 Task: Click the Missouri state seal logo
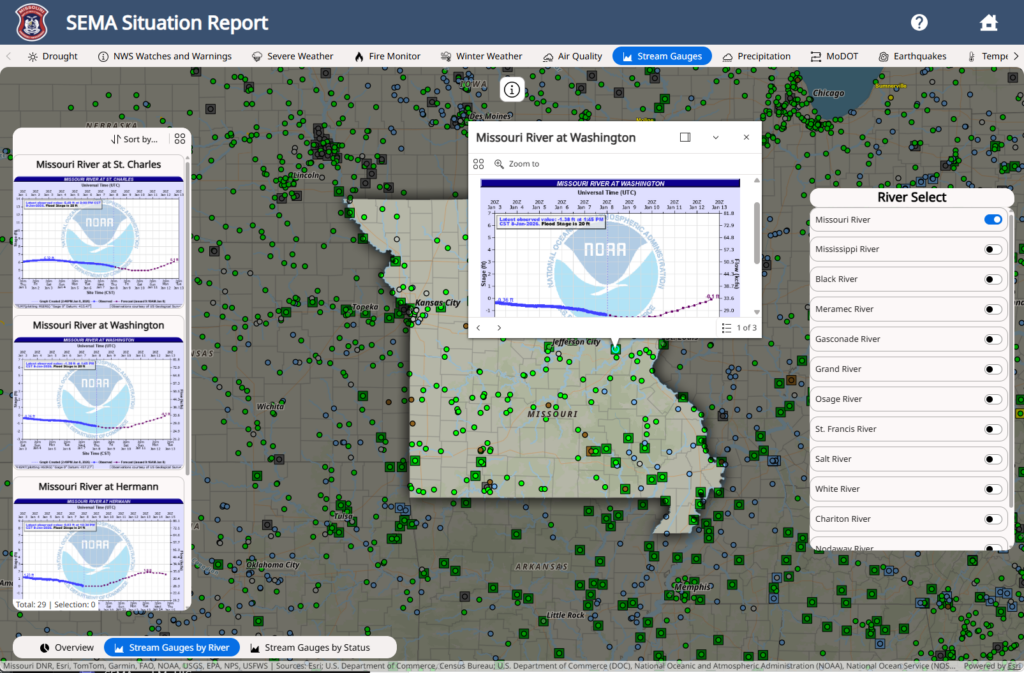click(31, 22)
